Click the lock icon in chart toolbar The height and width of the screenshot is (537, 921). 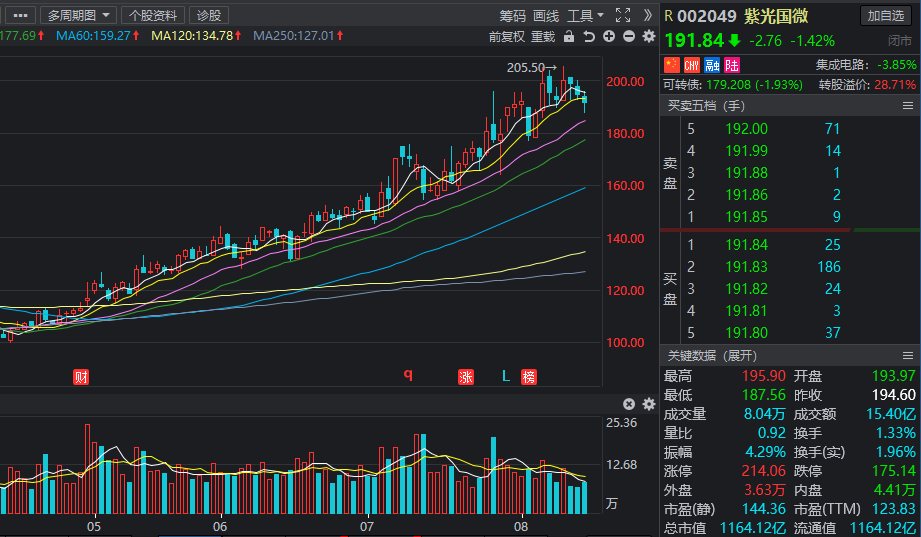click(569, 36)
